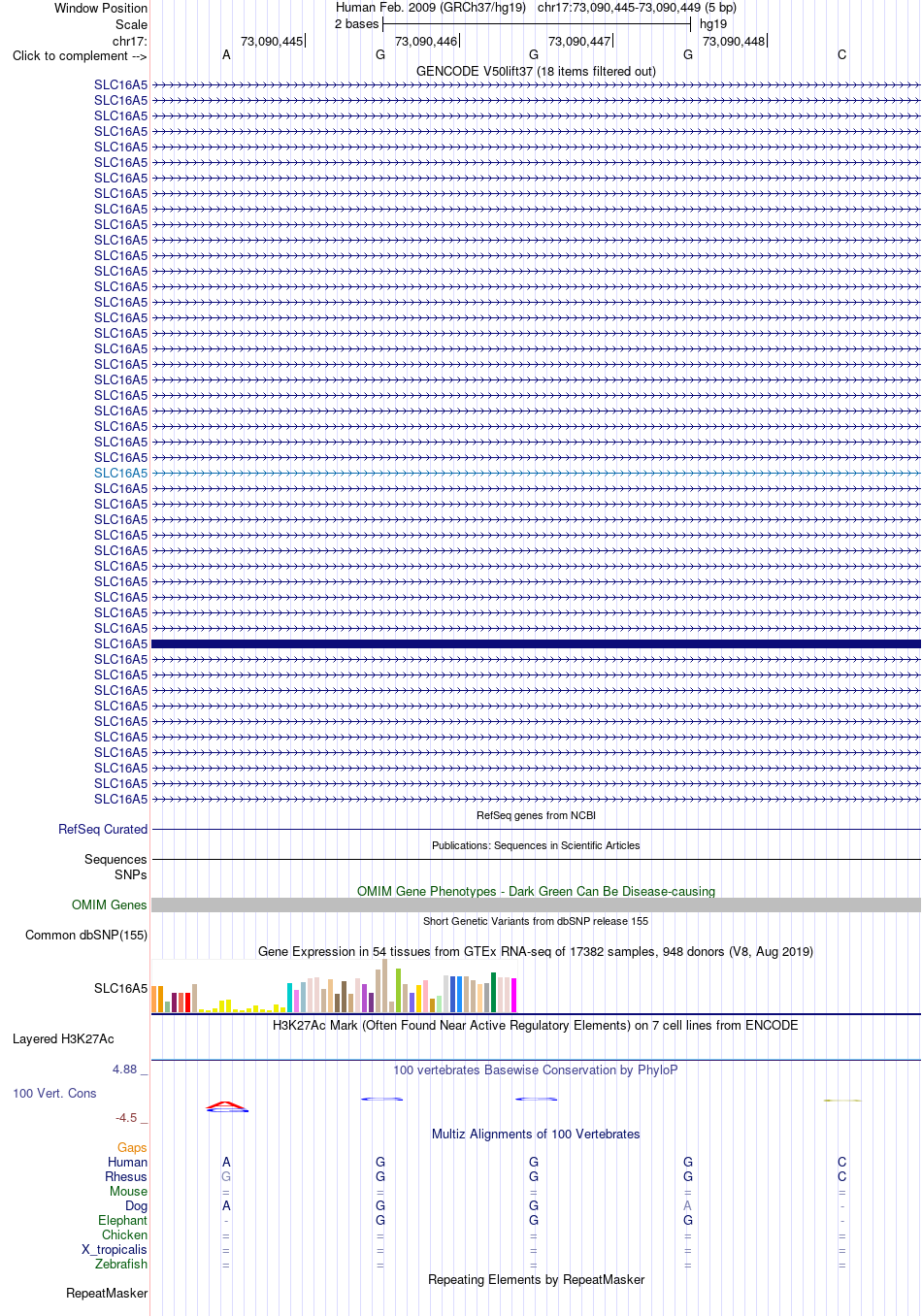The image size is (922, 1316).
Task: Click the 'Rhesus' alignment row label
Action: click(126, 1176)
